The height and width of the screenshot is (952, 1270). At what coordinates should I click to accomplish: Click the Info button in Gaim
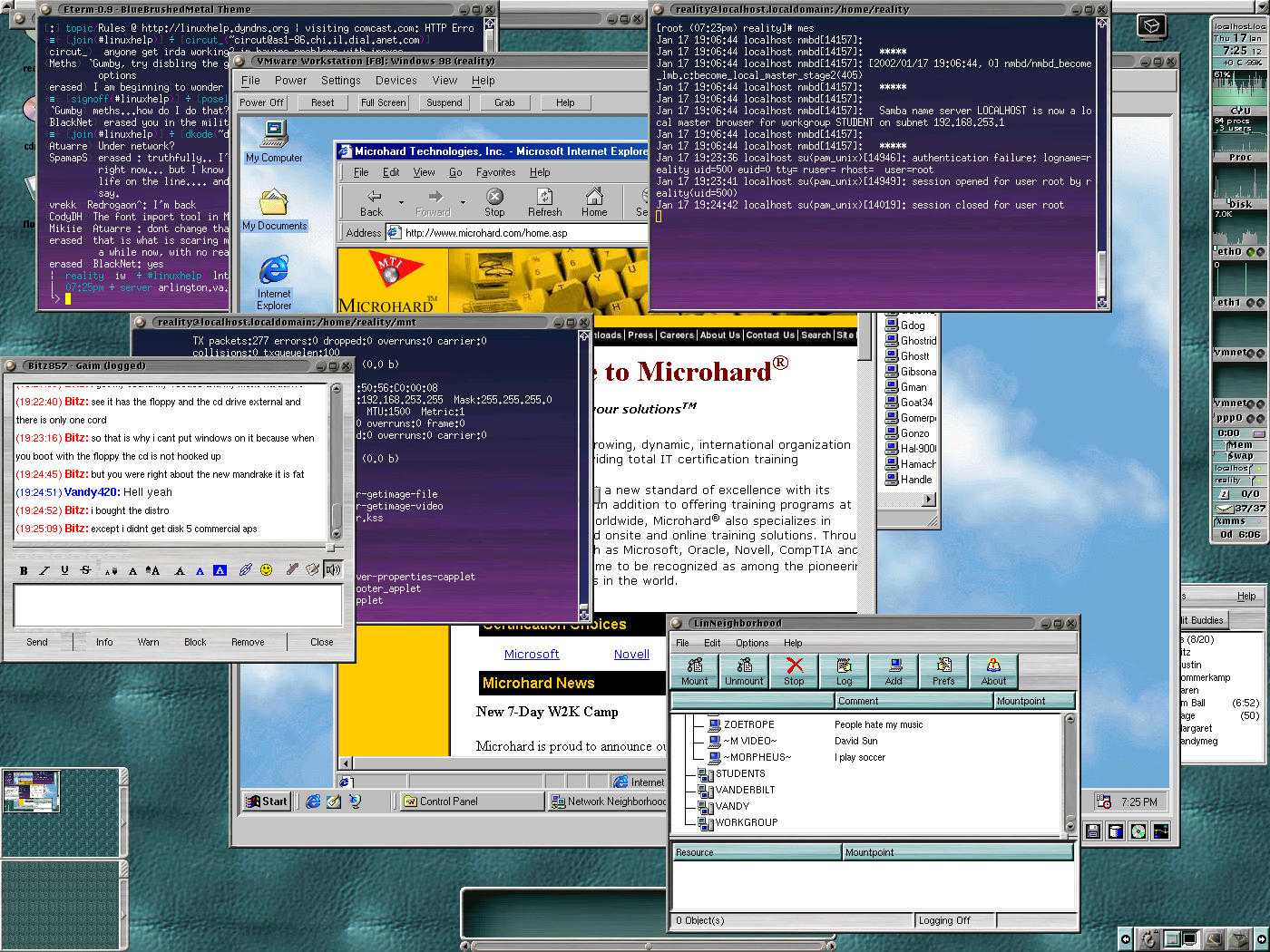click(x=104, y=642)
